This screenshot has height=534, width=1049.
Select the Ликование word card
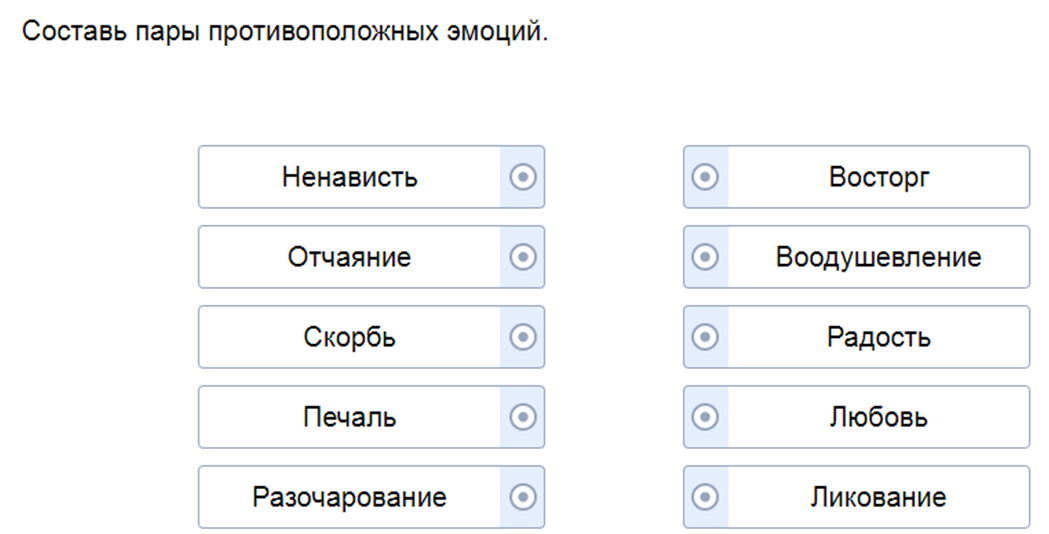[x=879, y=497]
